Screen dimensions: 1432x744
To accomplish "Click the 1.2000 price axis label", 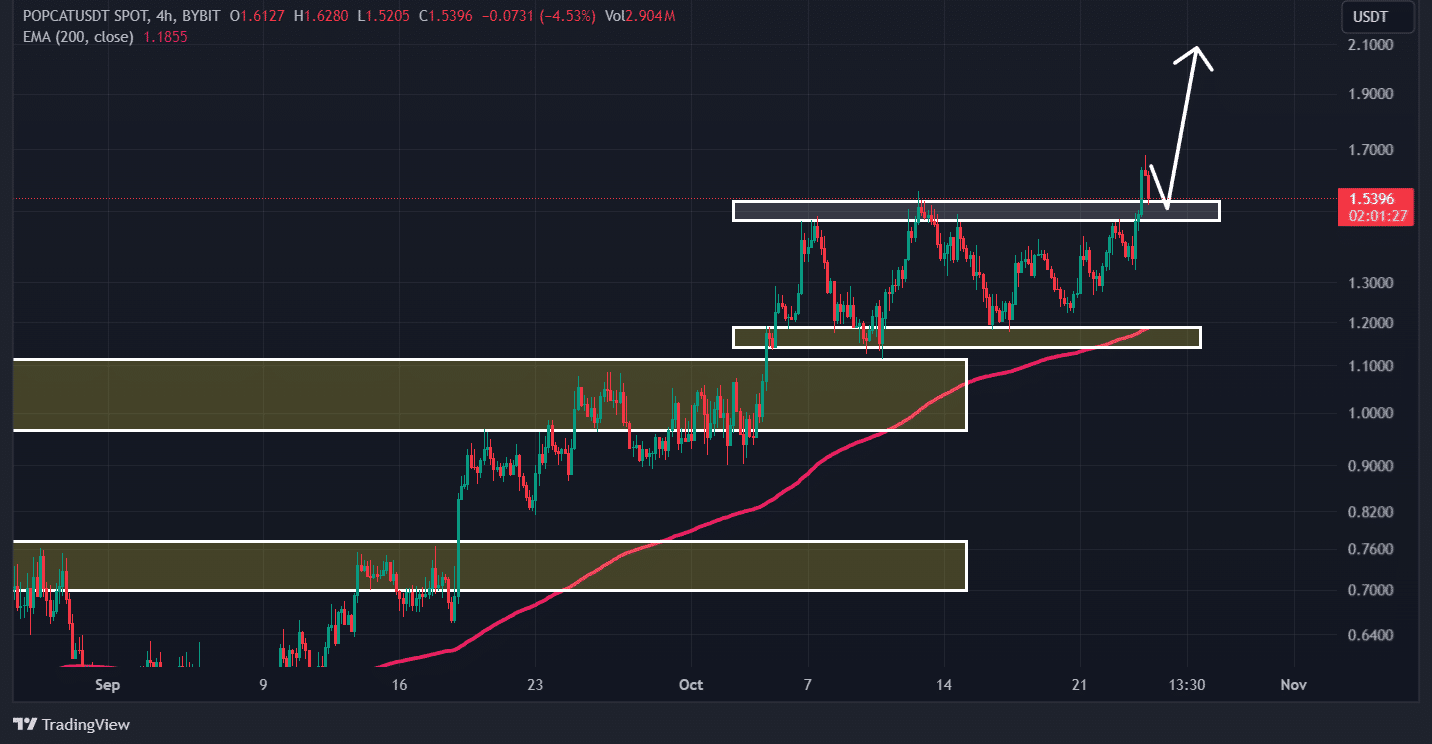I will (x=1372, y=323).
